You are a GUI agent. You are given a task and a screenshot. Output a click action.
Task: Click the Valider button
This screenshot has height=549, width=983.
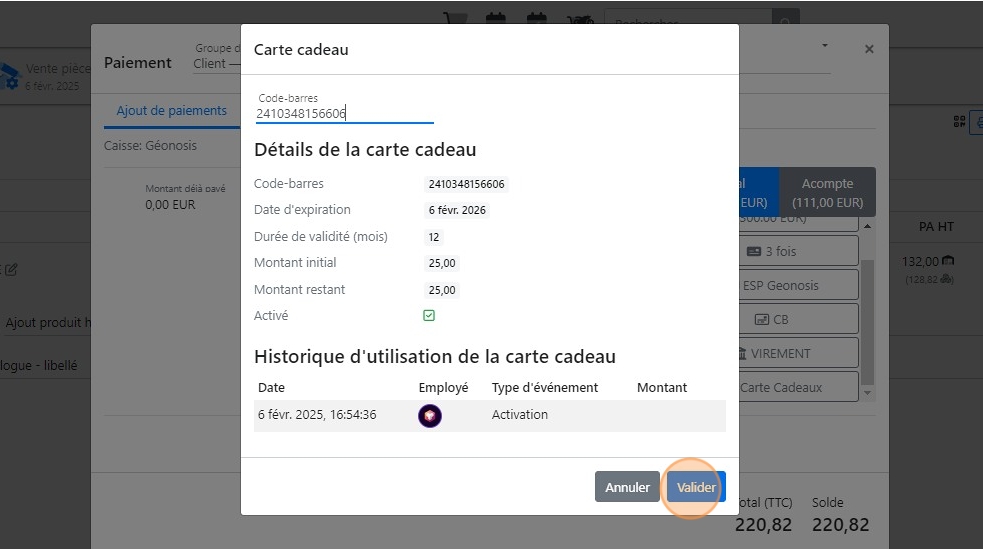pos(696,487)
